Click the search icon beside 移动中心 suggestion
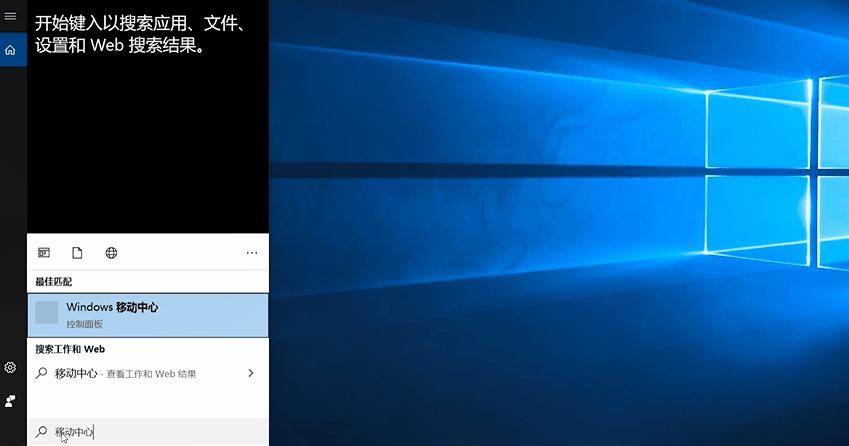The height and width of the screenshot is (446, 849). (41, 373)
